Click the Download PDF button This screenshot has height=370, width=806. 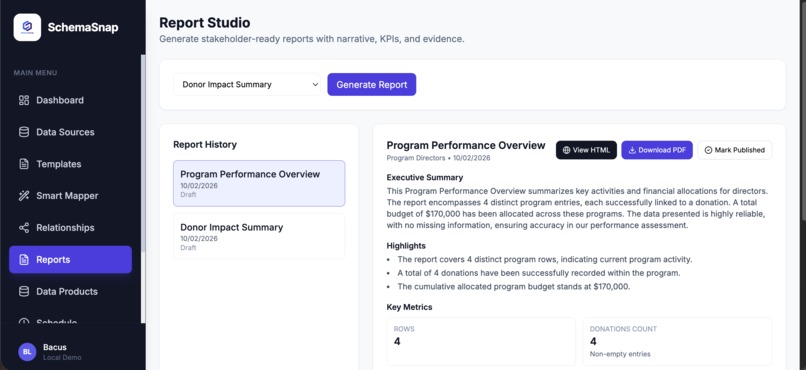point(657,150)
